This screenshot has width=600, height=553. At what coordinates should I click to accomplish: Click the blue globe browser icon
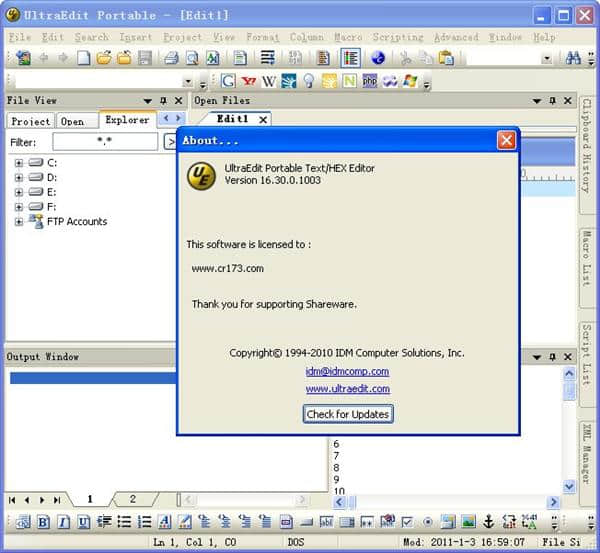click(x=378, y=58)
